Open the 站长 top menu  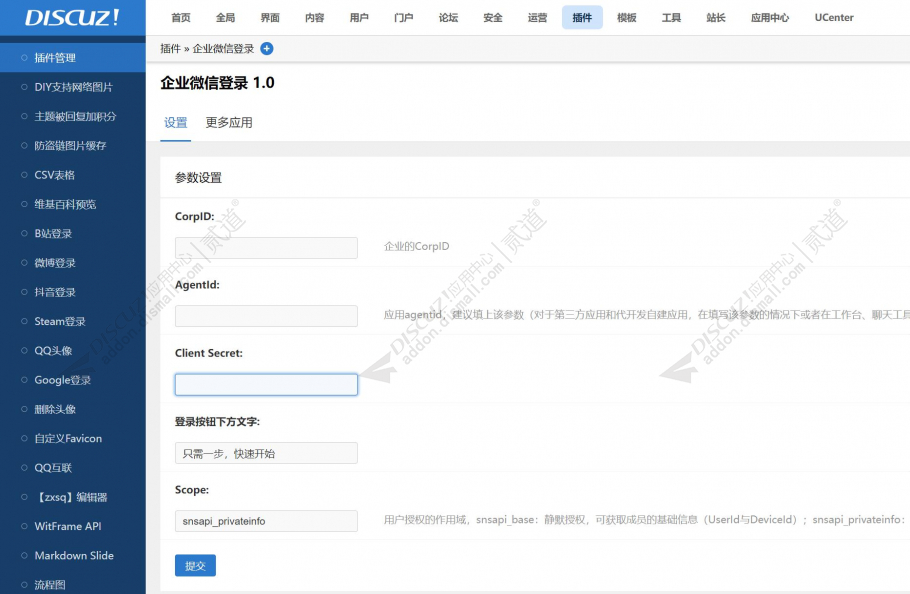[x=716, y=17]
